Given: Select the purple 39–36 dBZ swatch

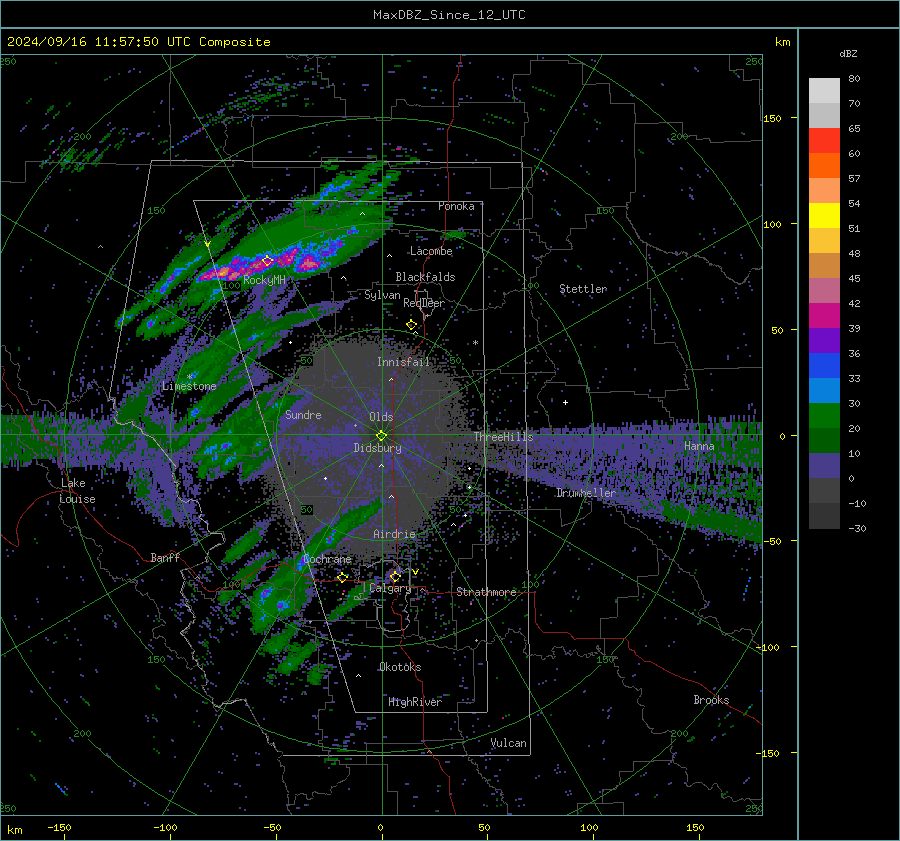Looking at the screenshot, I should (x=824, y=340).
